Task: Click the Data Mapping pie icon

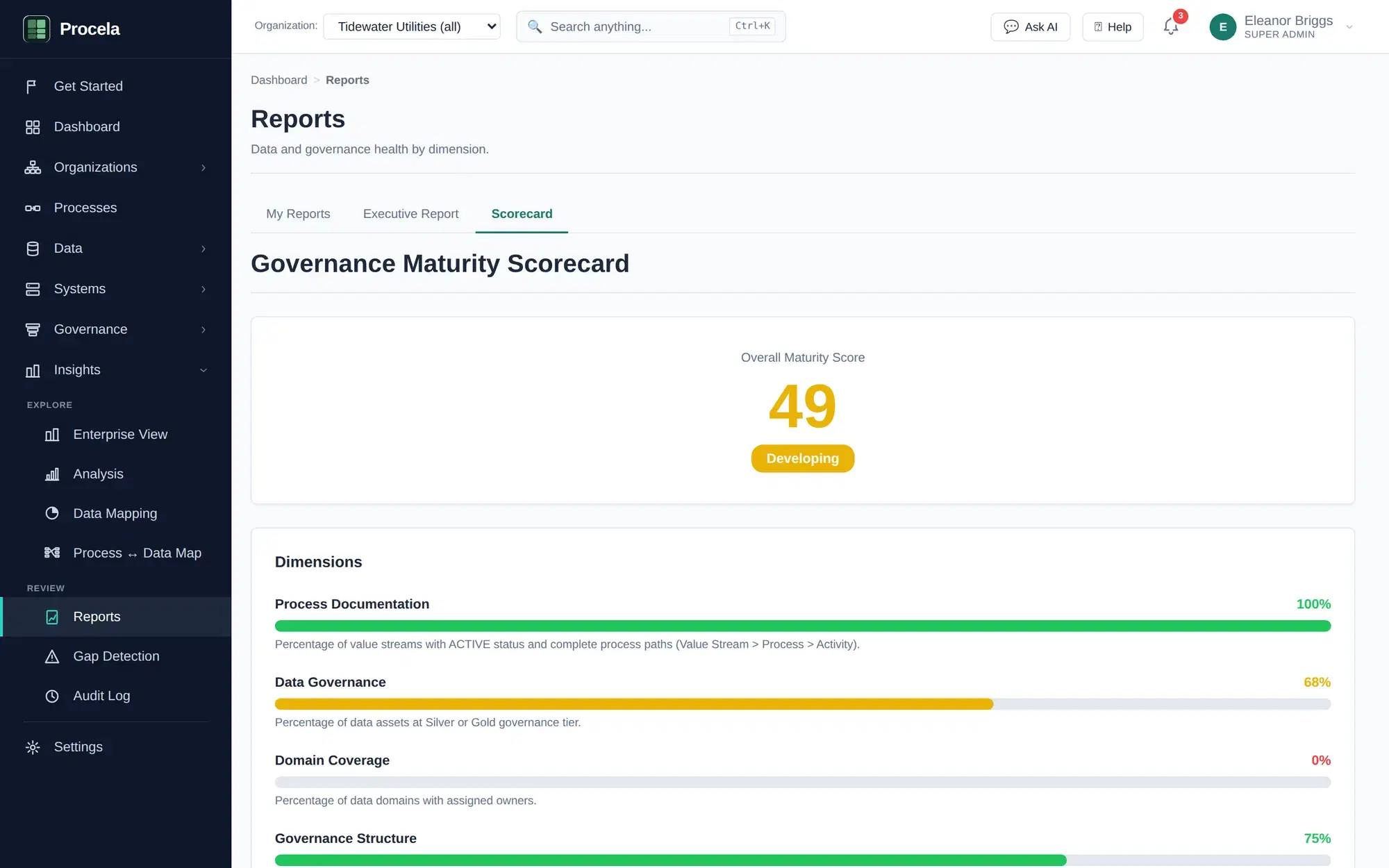Action: click(x=52, y=513)
